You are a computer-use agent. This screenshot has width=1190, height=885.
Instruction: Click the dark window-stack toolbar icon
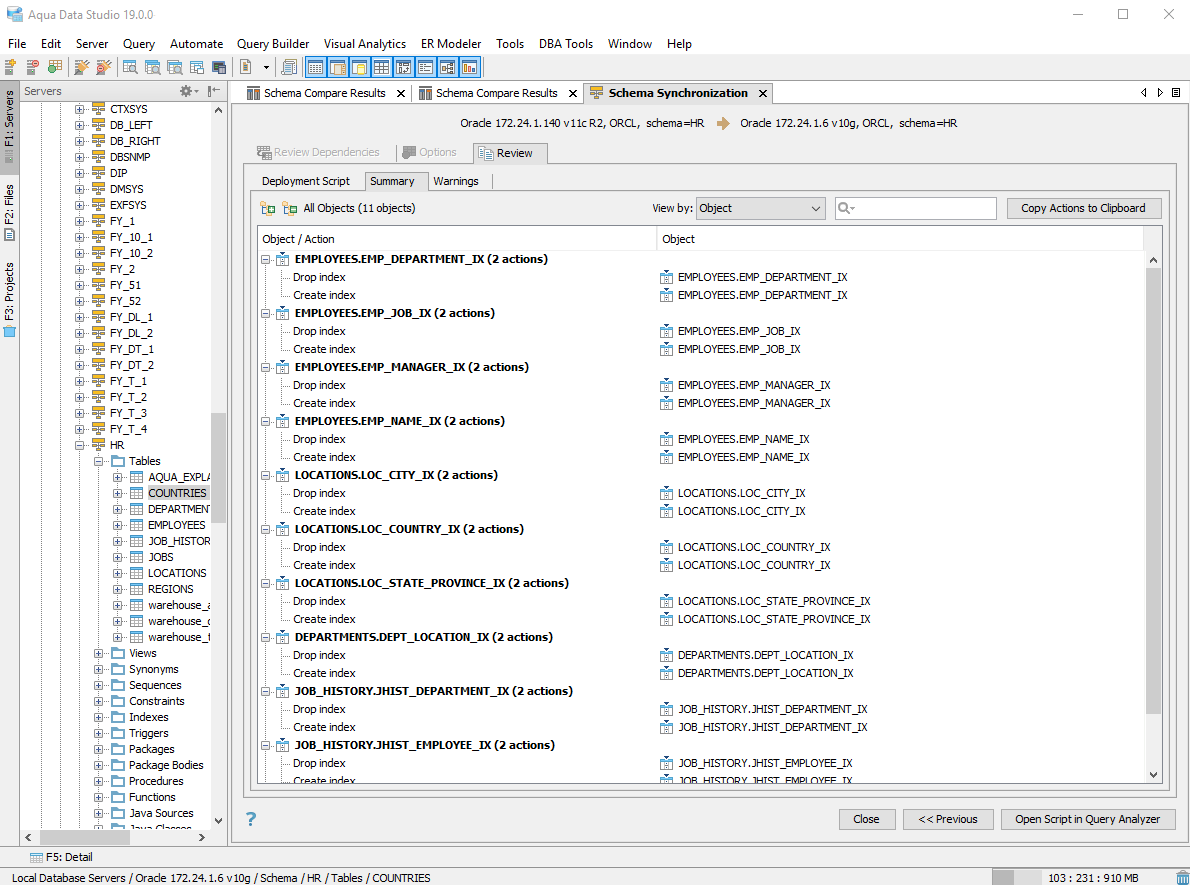219,68
